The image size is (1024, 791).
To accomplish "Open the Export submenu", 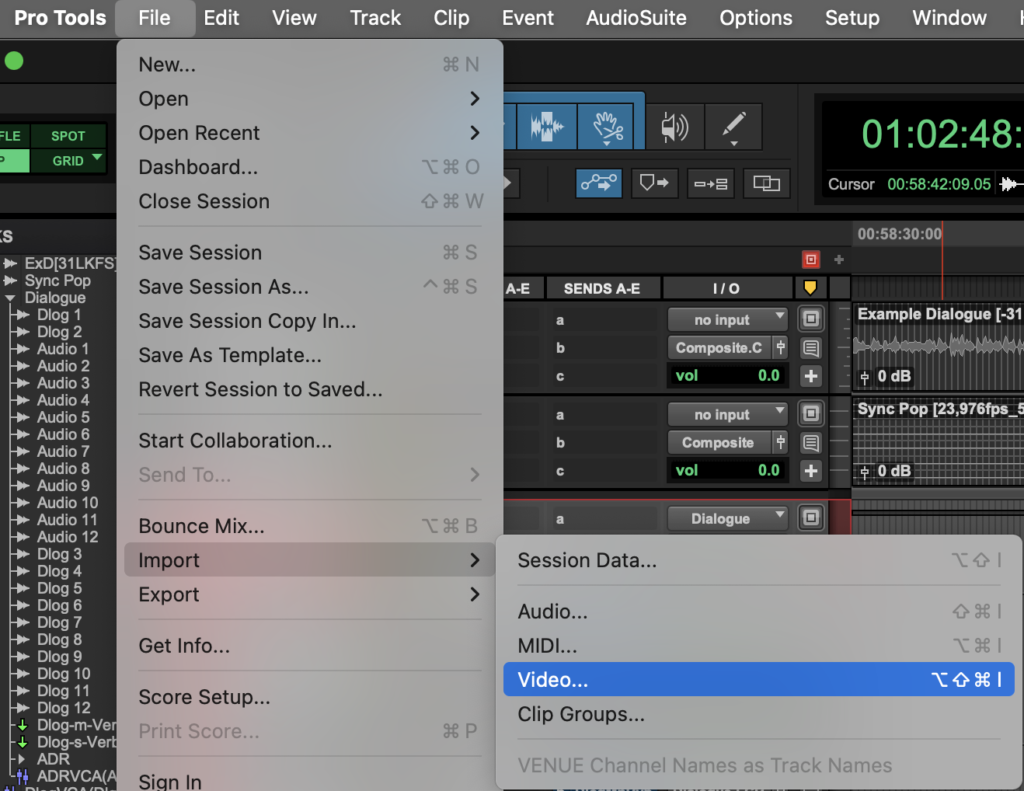I will (308, 595).
